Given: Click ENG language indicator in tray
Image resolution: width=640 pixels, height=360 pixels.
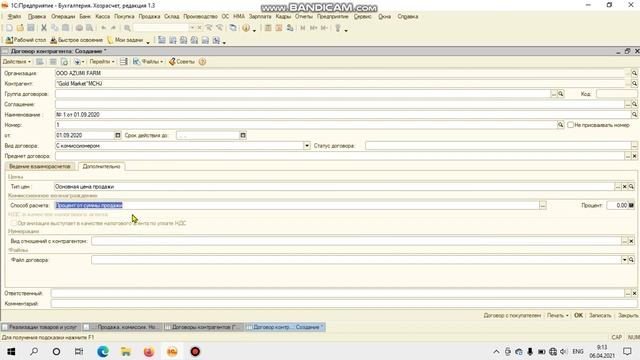Looking at the screenshot, I should click(x=578, y=351).
